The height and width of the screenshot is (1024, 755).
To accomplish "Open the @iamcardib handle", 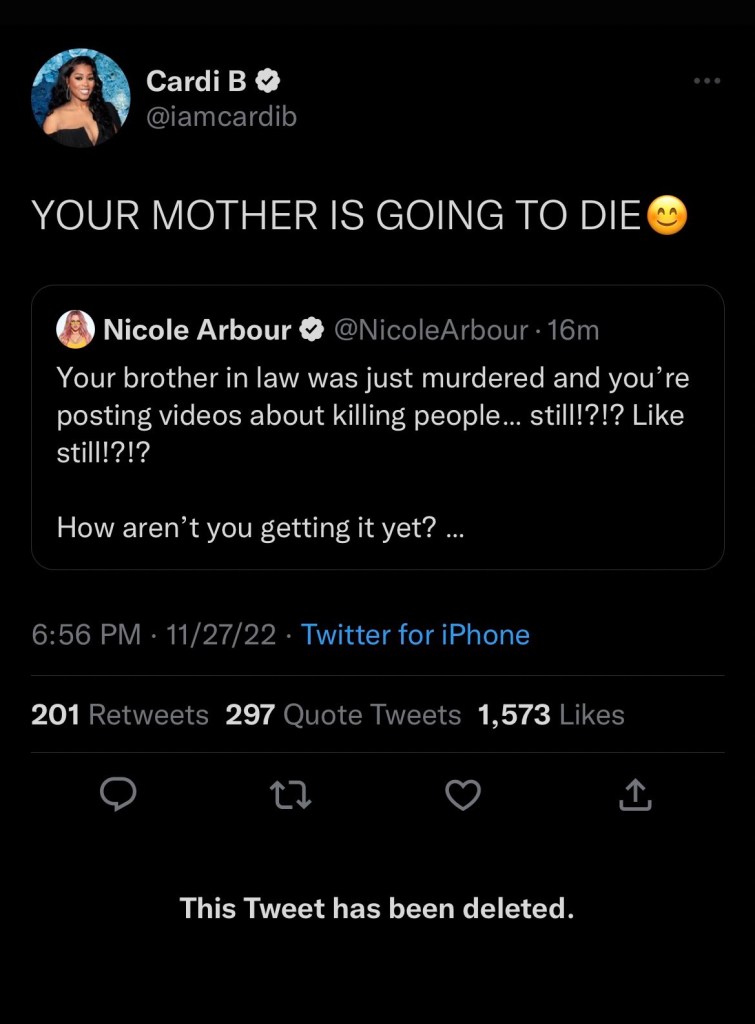I will 222,117.
